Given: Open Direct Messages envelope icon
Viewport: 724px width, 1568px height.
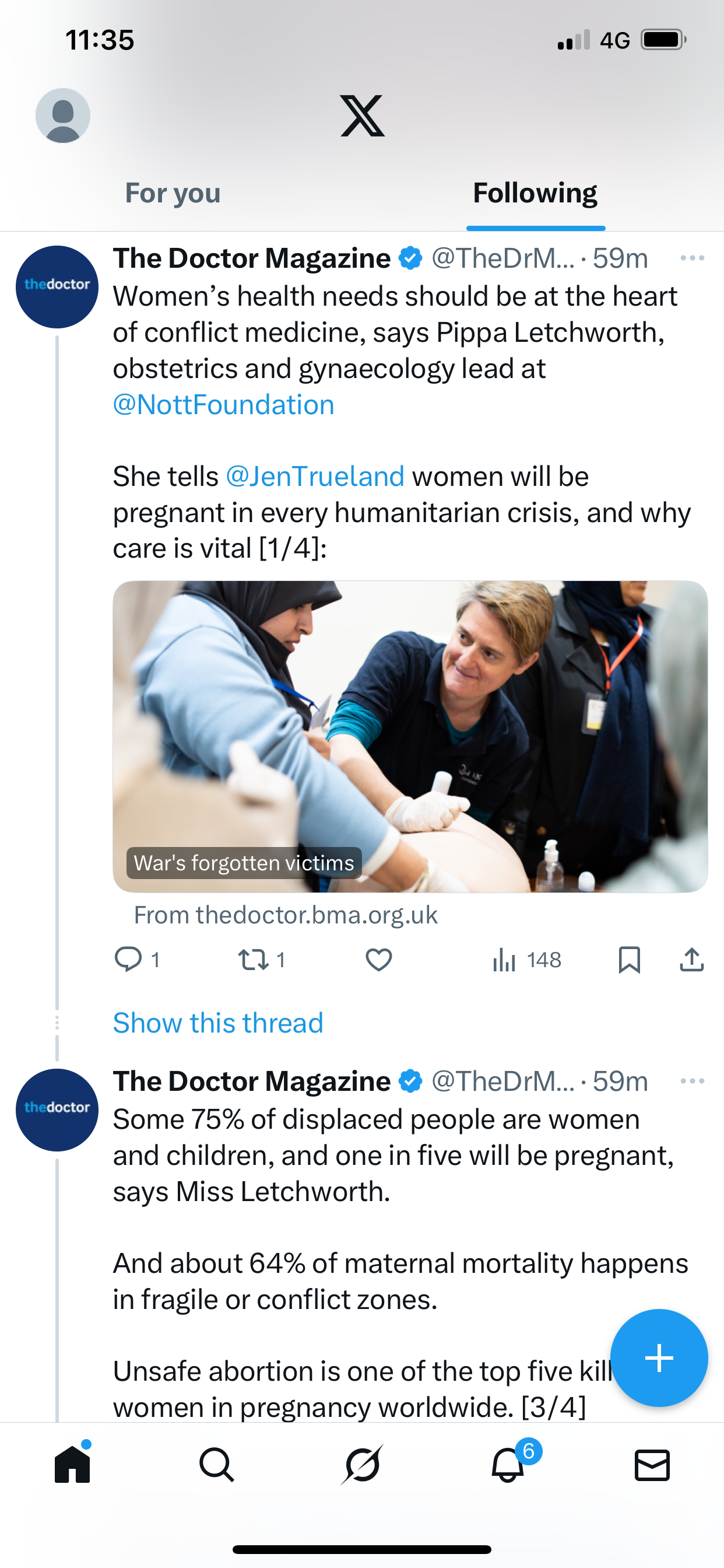Looking at the screenshot, I should (x=652, y=1465).
